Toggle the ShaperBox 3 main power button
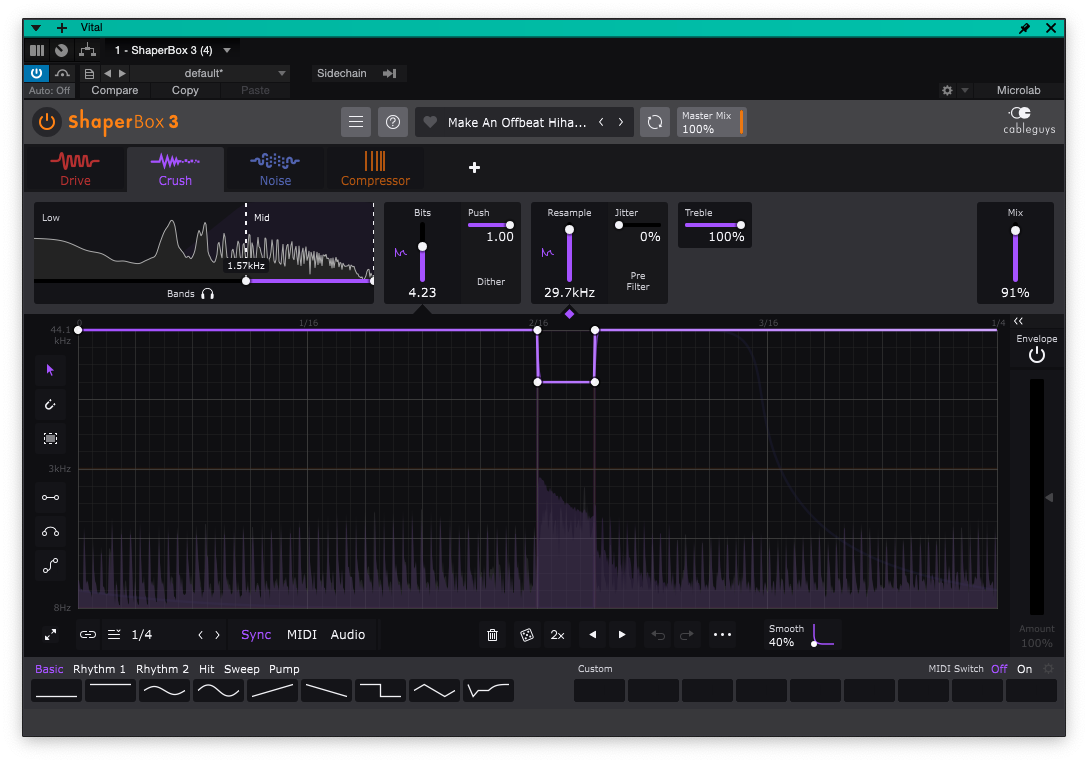Viewport: 1088px width, 763px height. point(46,122)
